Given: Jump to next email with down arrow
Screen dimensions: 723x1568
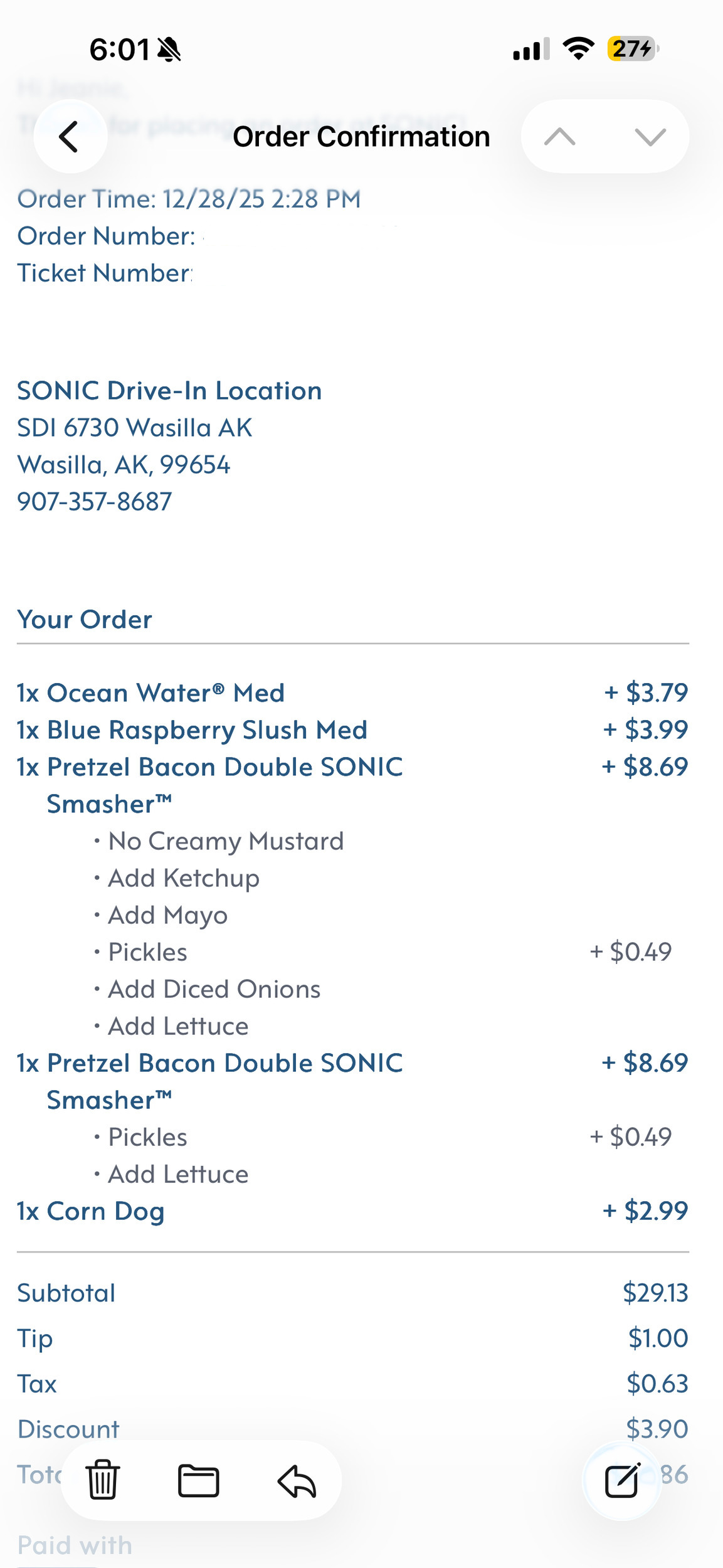Looking at the screenshot, I should pyautogui.click(x=650, y=136).
